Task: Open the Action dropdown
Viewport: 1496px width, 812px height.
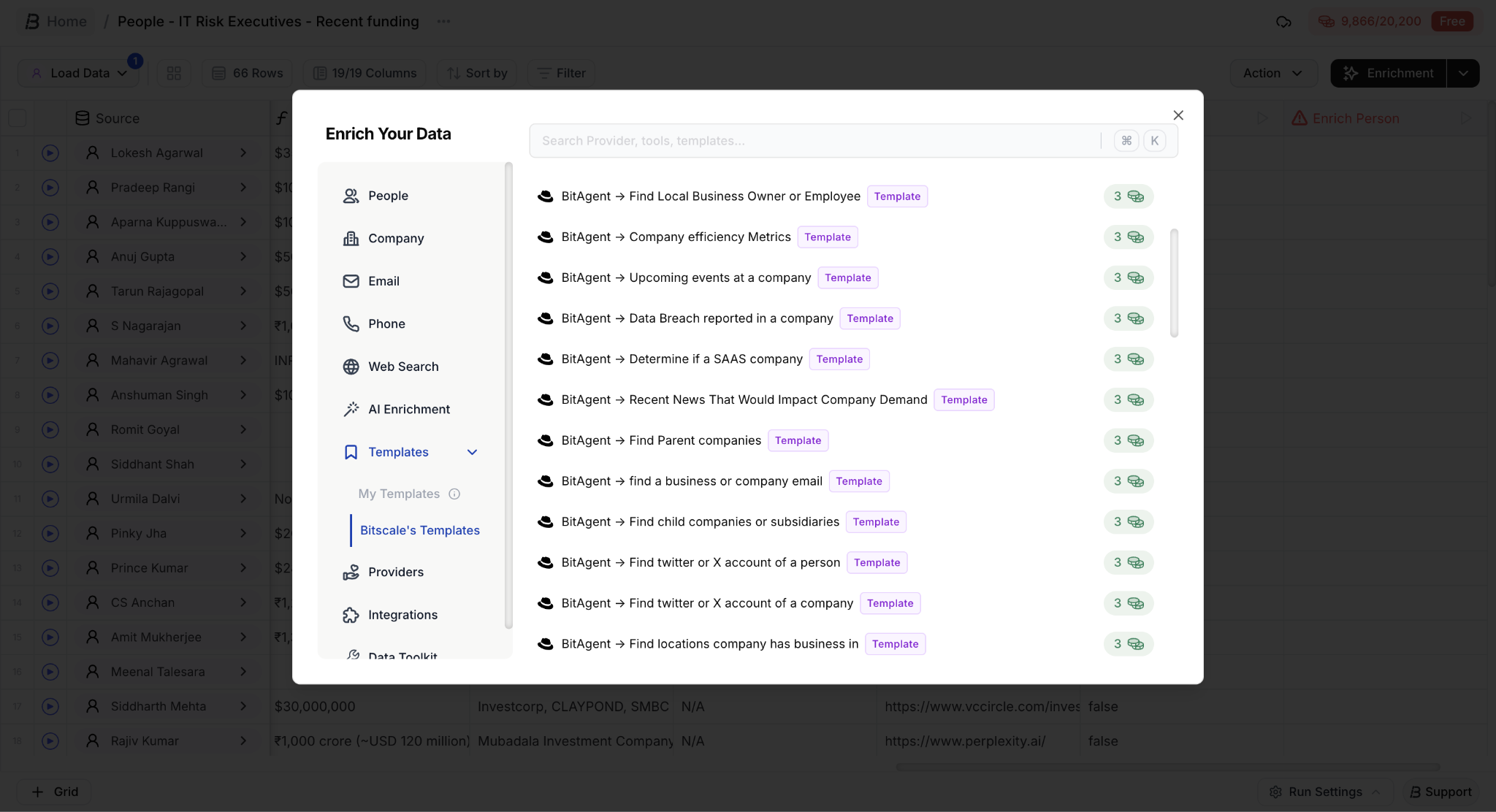Action: click(x=1273, y=73)
